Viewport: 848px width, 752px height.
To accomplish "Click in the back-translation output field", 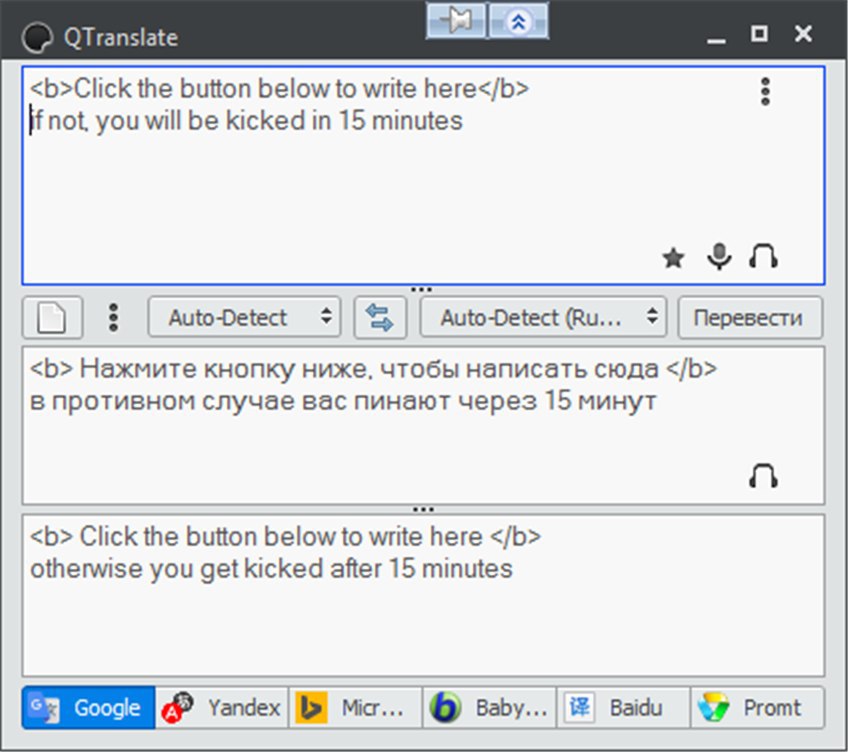I will click(423, 595).
